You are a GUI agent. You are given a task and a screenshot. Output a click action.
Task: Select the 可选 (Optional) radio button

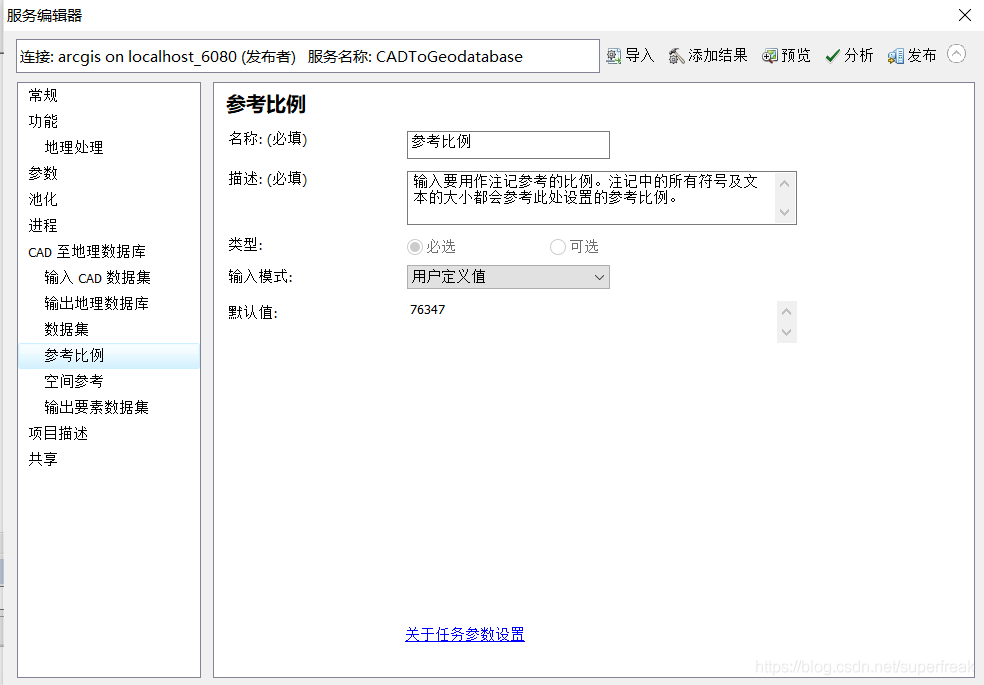pyautogui.click(x=558, y=247)
